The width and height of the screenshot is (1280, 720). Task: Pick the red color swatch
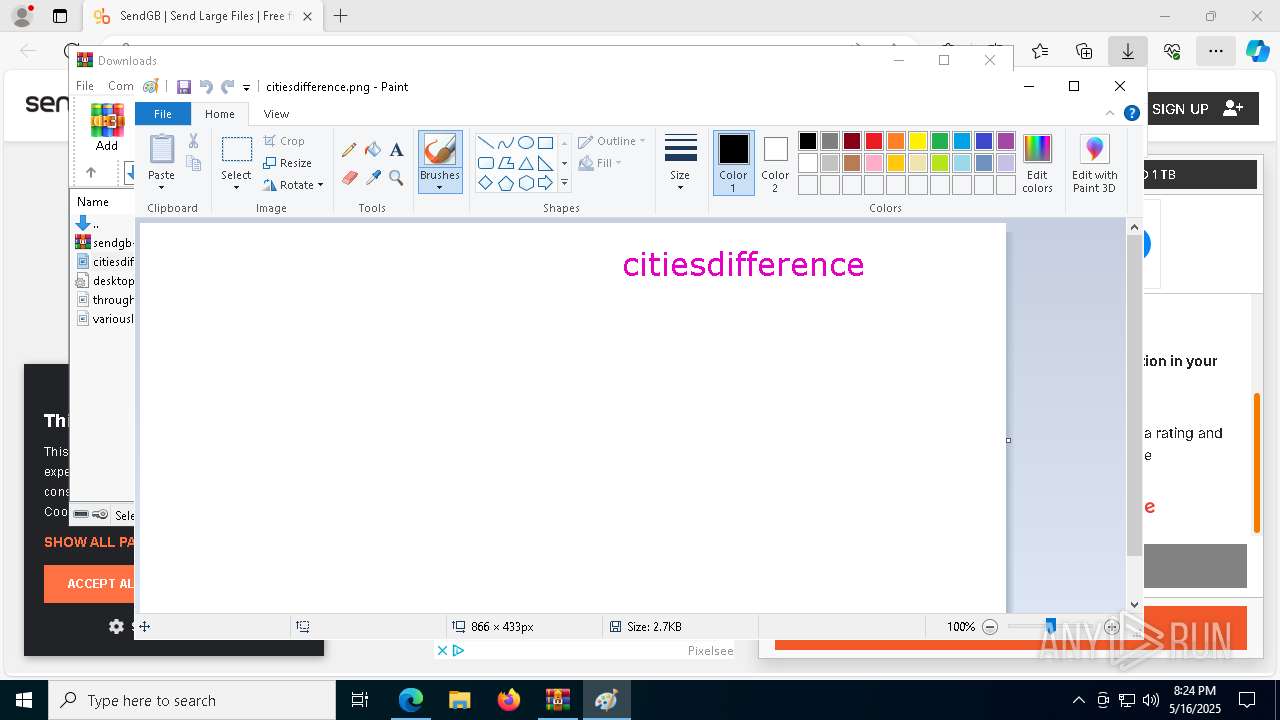pyautogui.click(x=874, y=141)
